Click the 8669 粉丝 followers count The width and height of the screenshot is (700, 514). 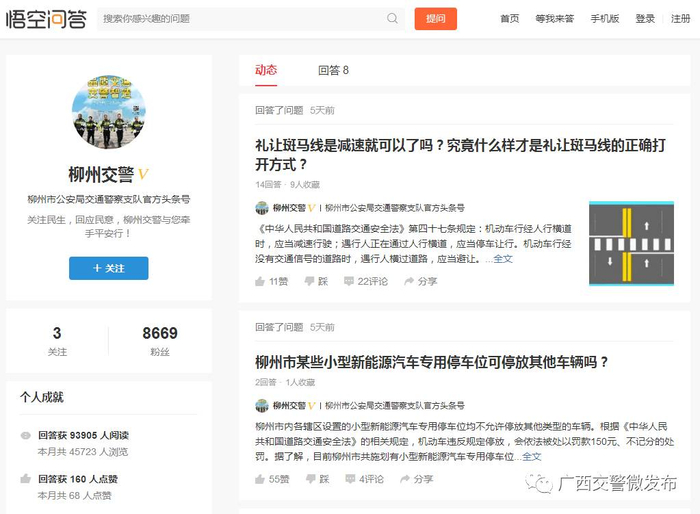pos(160,341)
